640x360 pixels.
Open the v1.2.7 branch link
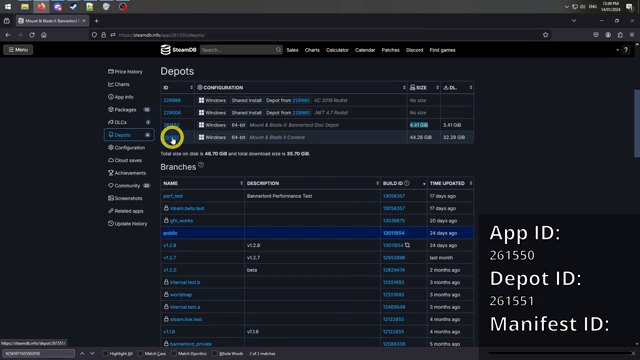170,258
